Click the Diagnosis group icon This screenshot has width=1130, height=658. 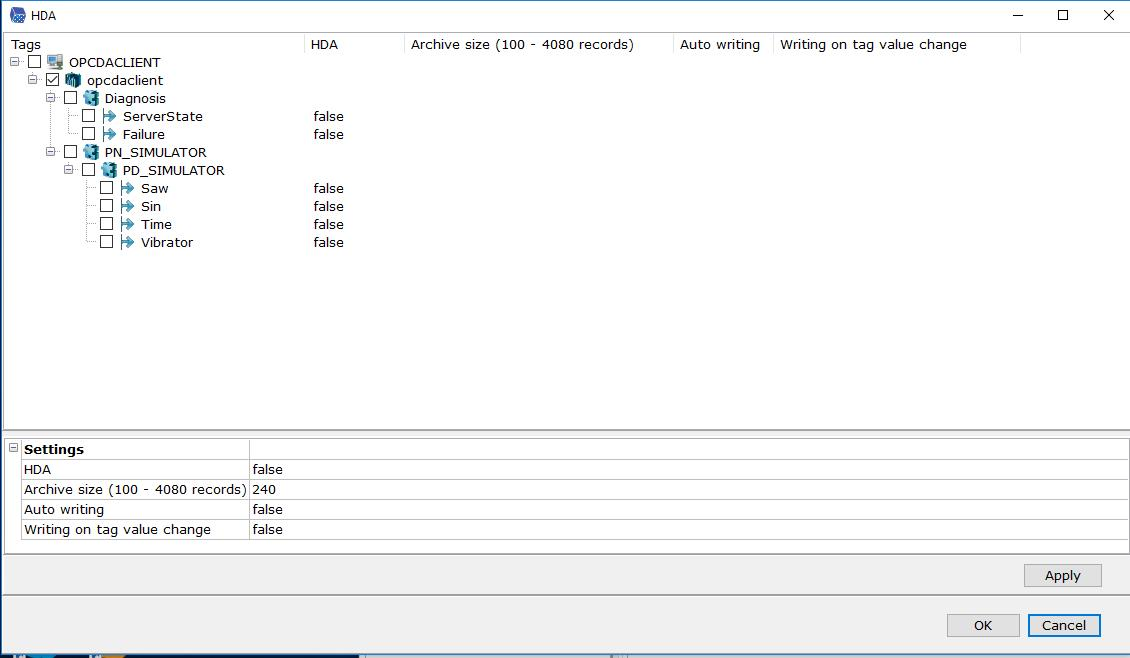click(91, 98)
